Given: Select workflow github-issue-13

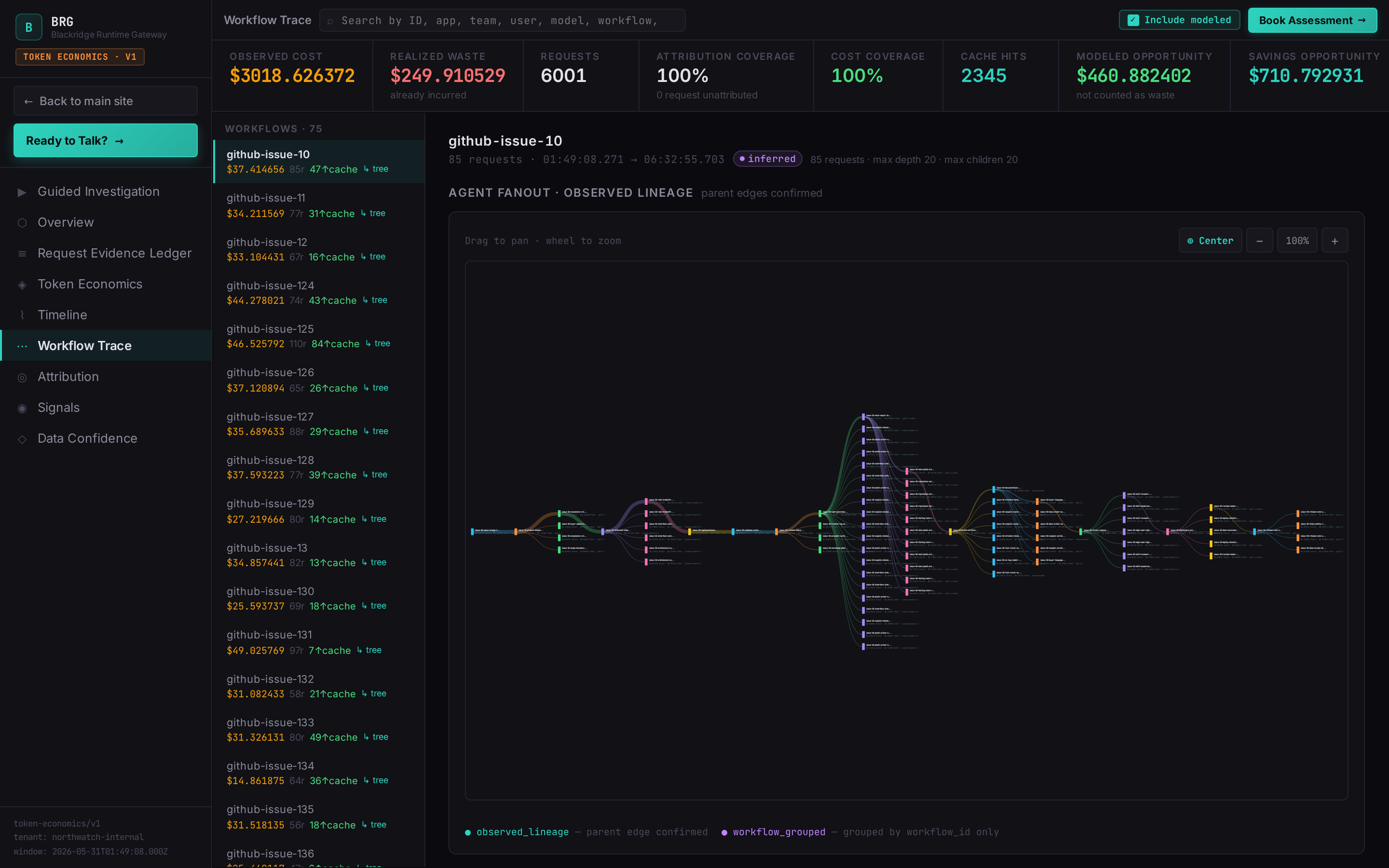Looking at the screenshot, I should [319, 555].
